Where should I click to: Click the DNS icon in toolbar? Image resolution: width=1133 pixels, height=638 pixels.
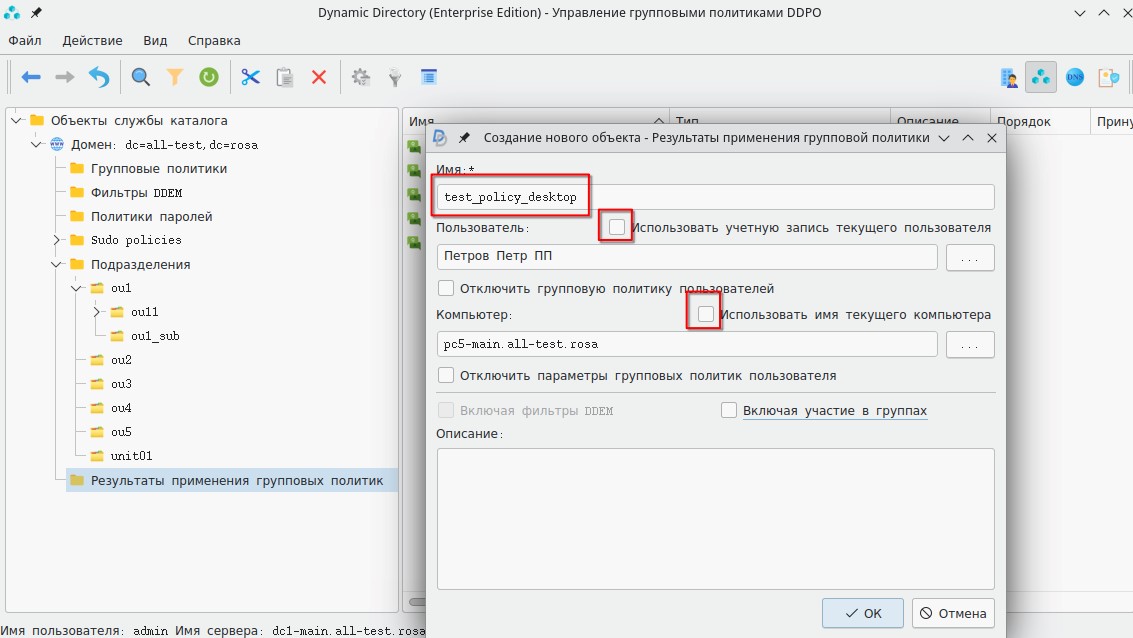[1075, 77]
